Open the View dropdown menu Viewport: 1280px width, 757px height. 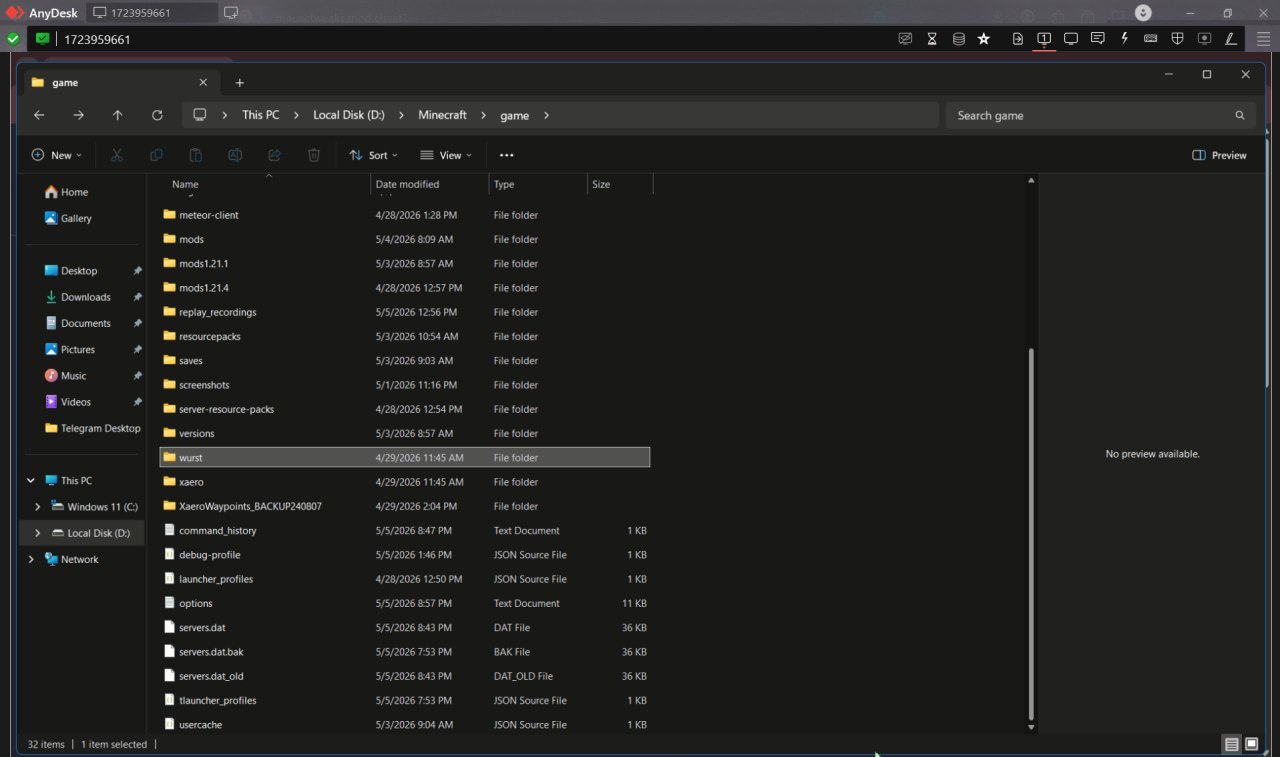pyautogui.click(x=446, y=155)
